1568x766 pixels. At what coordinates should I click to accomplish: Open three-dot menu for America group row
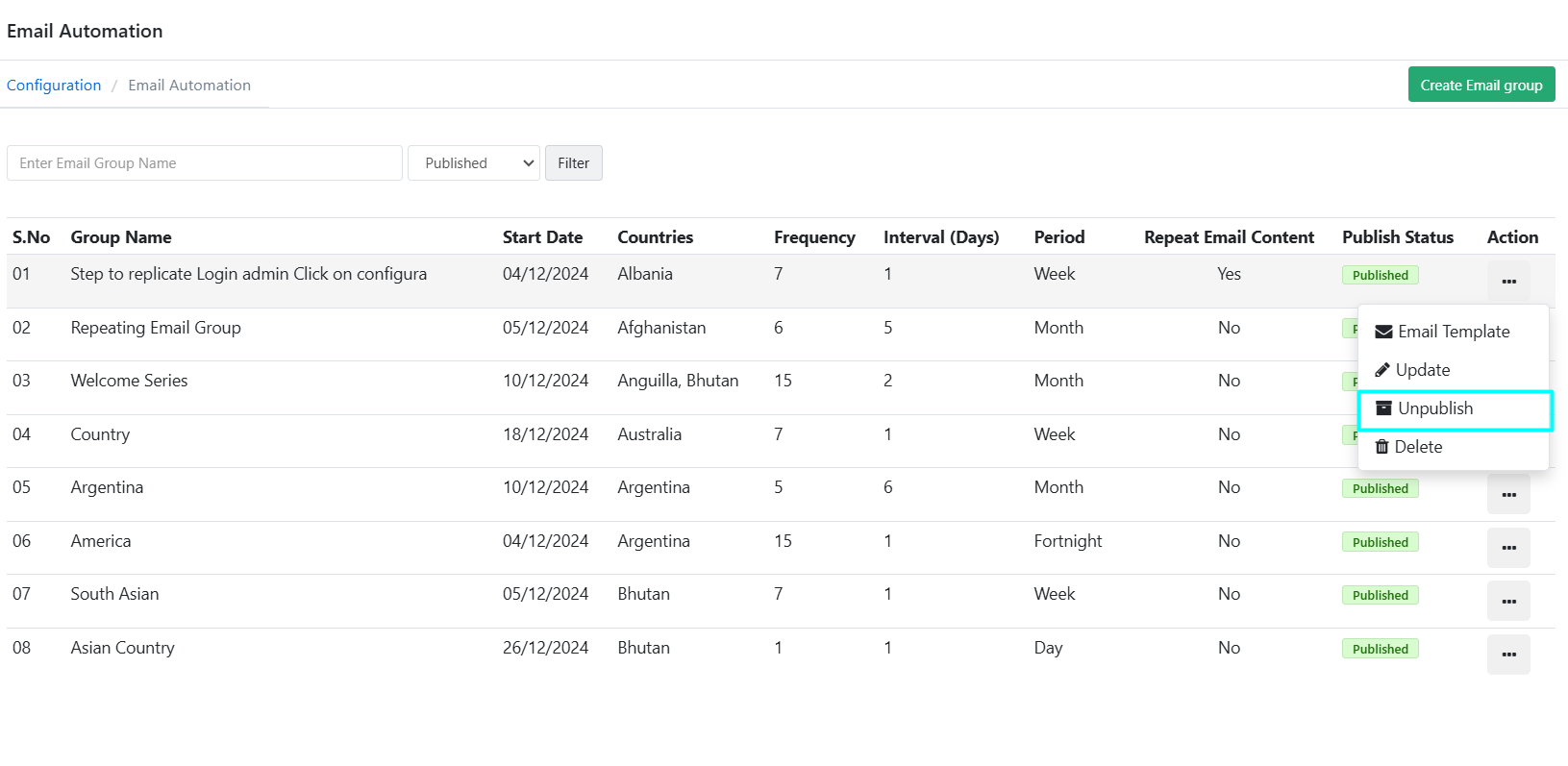(x=1507, y=548)
